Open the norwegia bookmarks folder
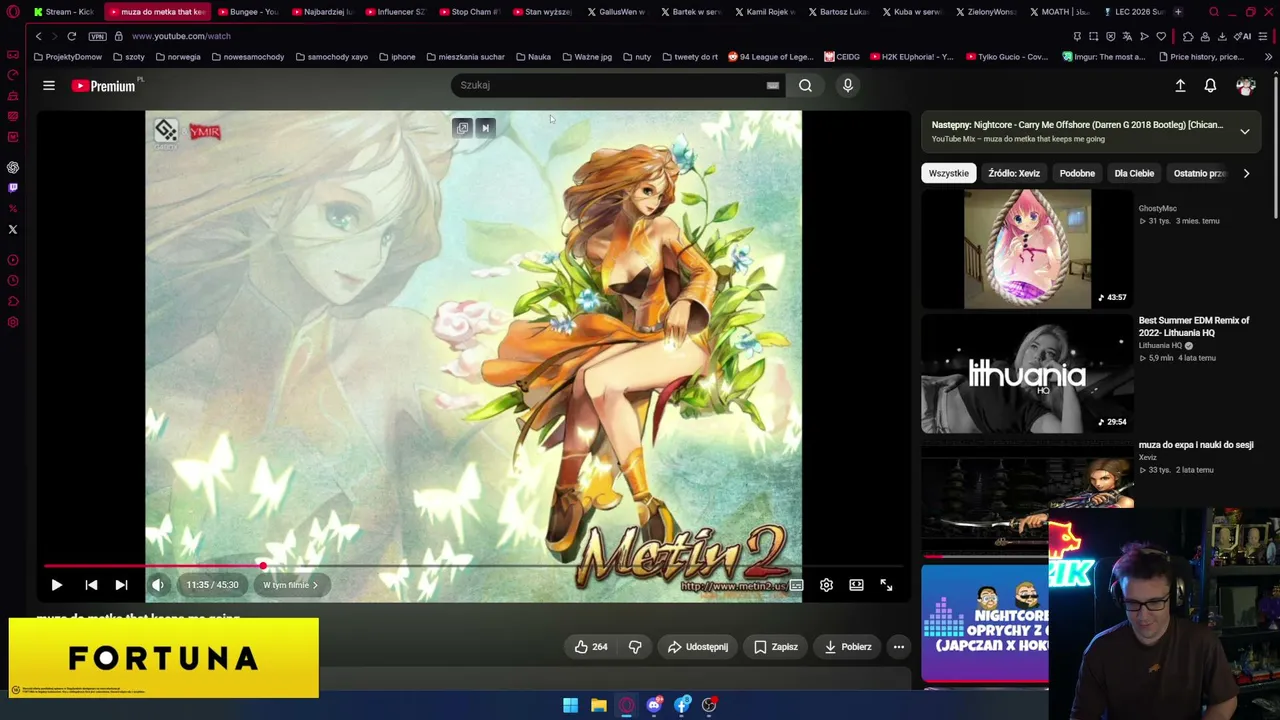Viewport: 1280px width, 720px height. coord(177,57)
